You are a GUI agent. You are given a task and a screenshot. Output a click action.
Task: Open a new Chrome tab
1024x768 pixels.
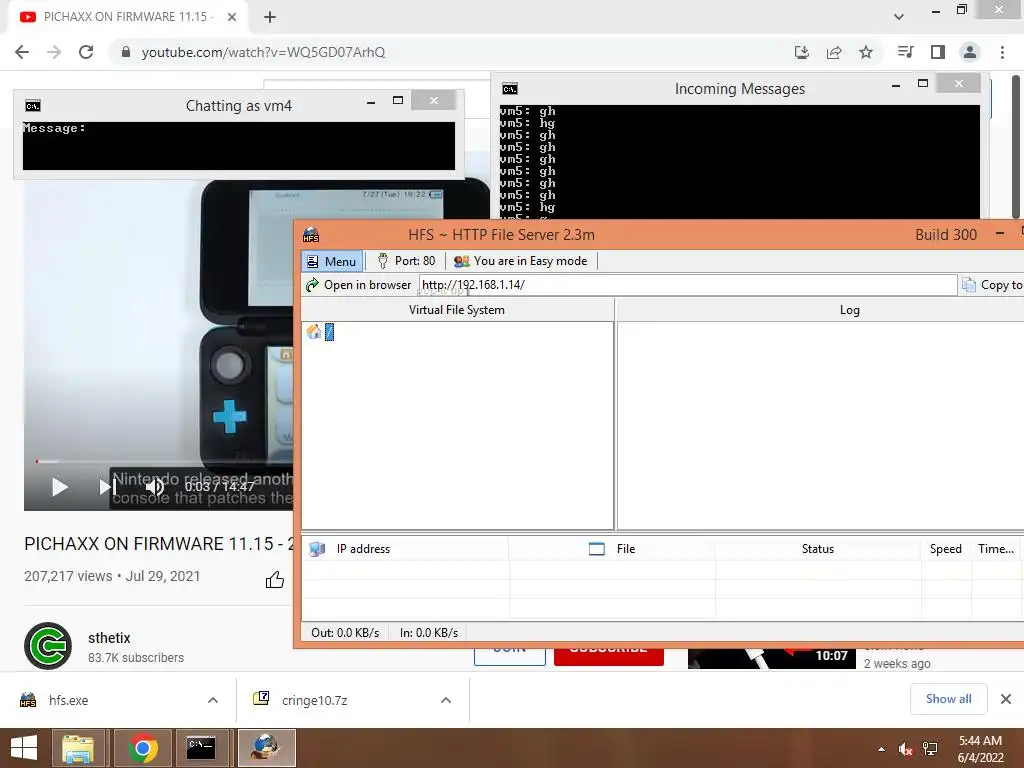point(270,17)
